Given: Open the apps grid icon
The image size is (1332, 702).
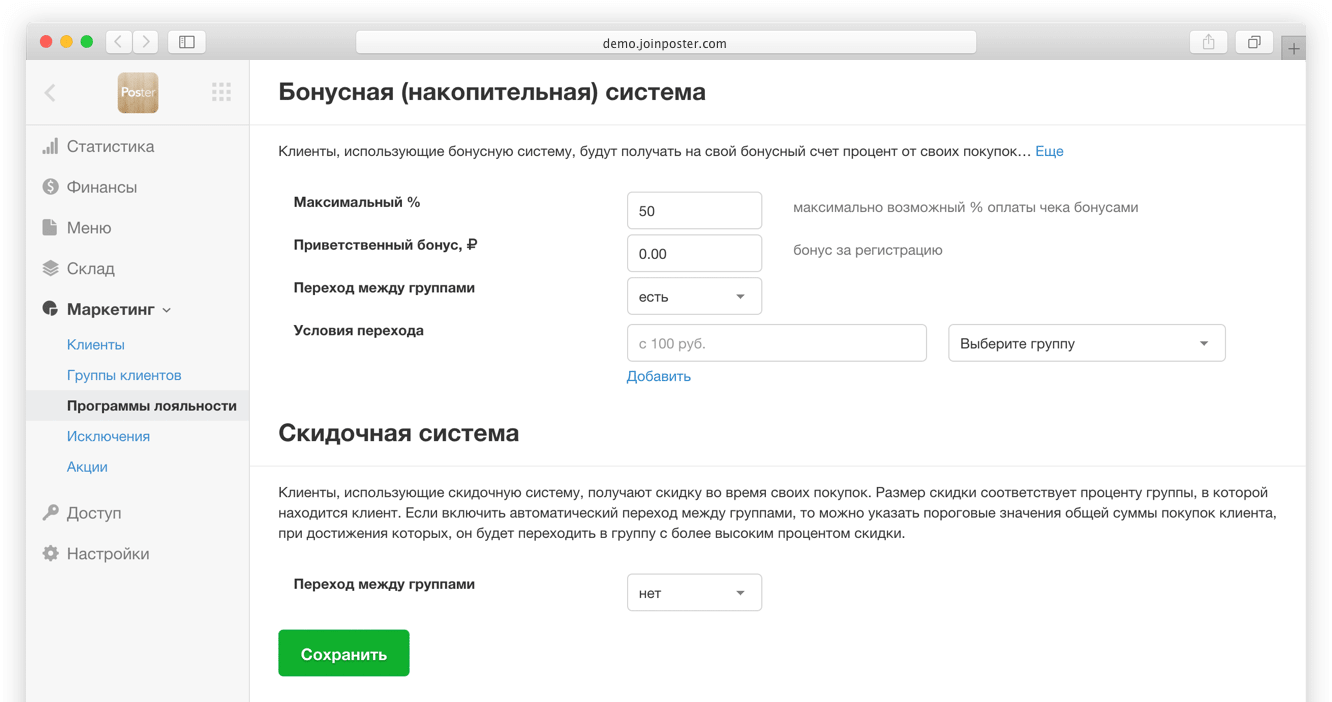Looking at the screenshot, I should [221, 93].
